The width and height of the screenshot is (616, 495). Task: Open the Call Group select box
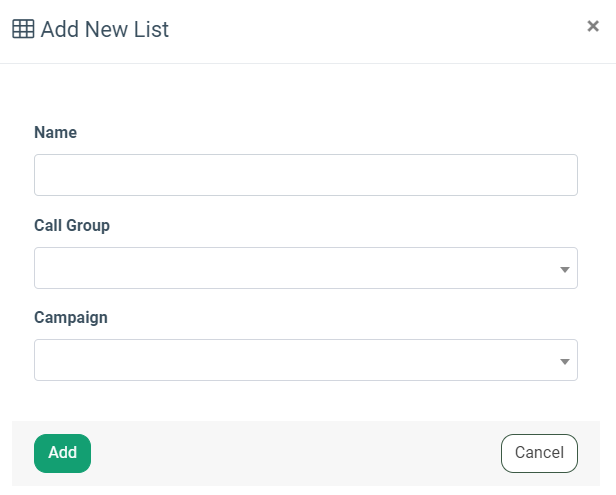click(x=305, y=268)
